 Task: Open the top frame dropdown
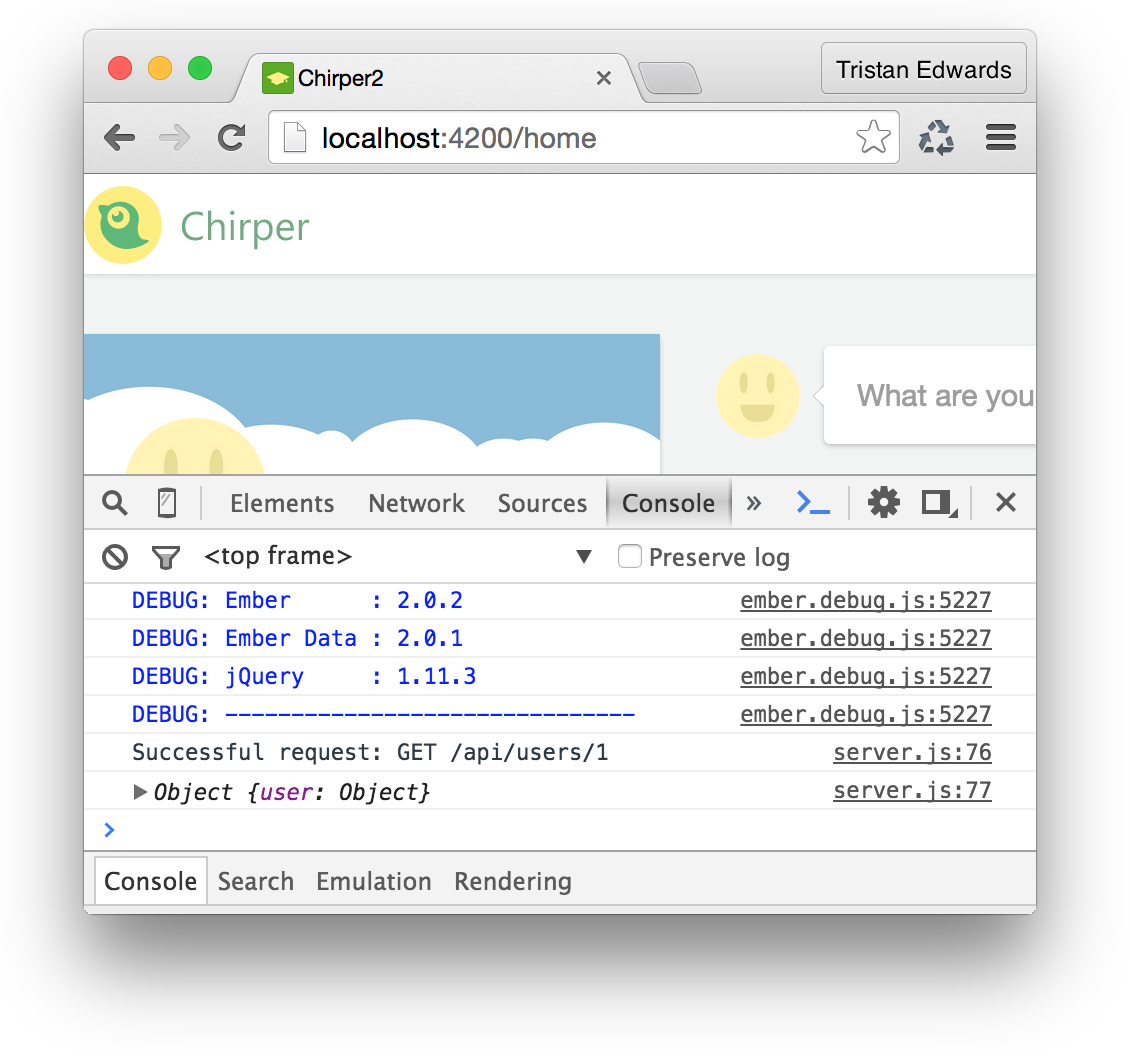[585, 557]
